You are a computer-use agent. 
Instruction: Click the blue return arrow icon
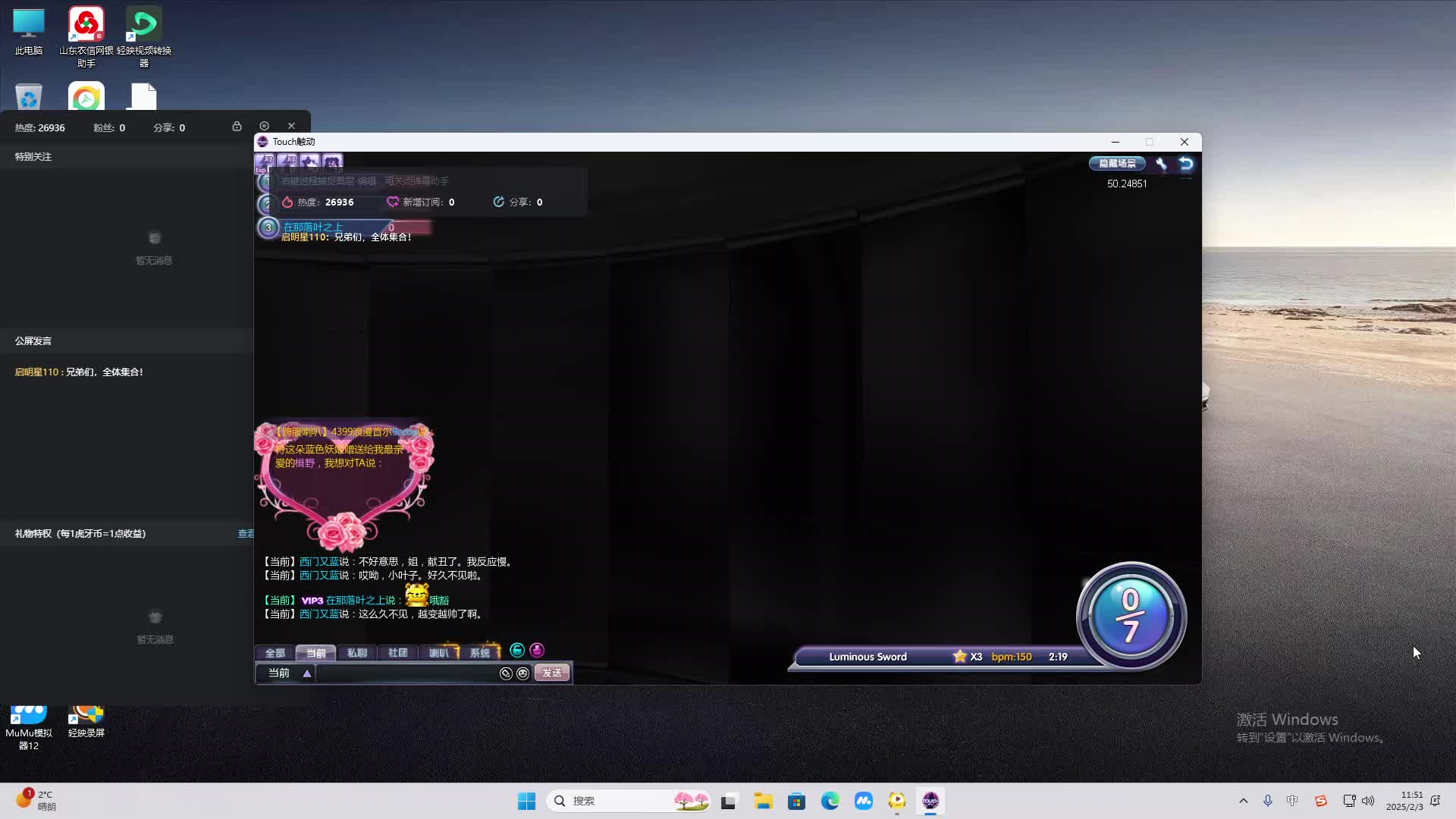(x=1186, y=164)
